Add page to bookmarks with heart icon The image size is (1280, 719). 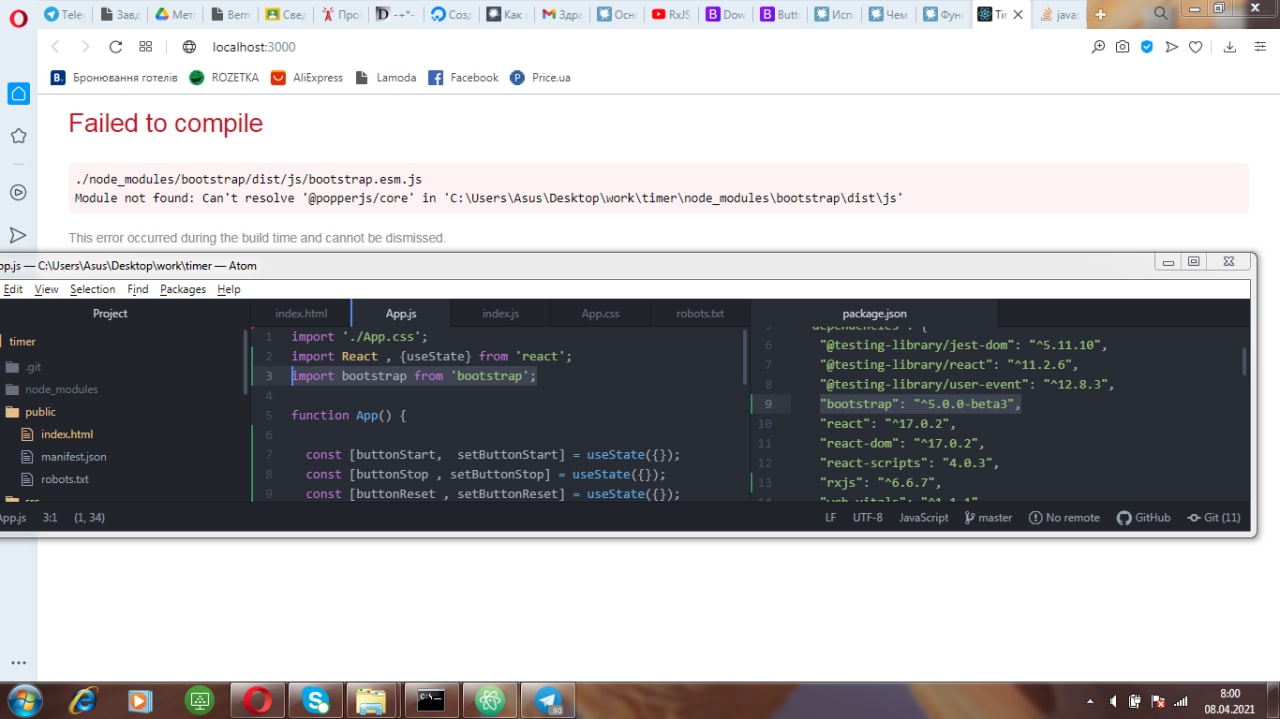coord(1195,47)
